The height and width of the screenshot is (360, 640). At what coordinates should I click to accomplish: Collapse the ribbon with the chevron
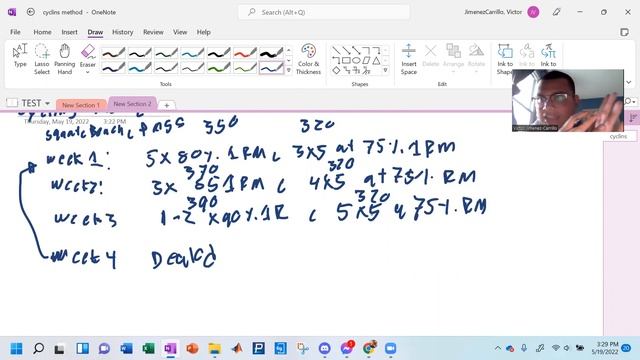pyautogui.click(x=629, y=82)
